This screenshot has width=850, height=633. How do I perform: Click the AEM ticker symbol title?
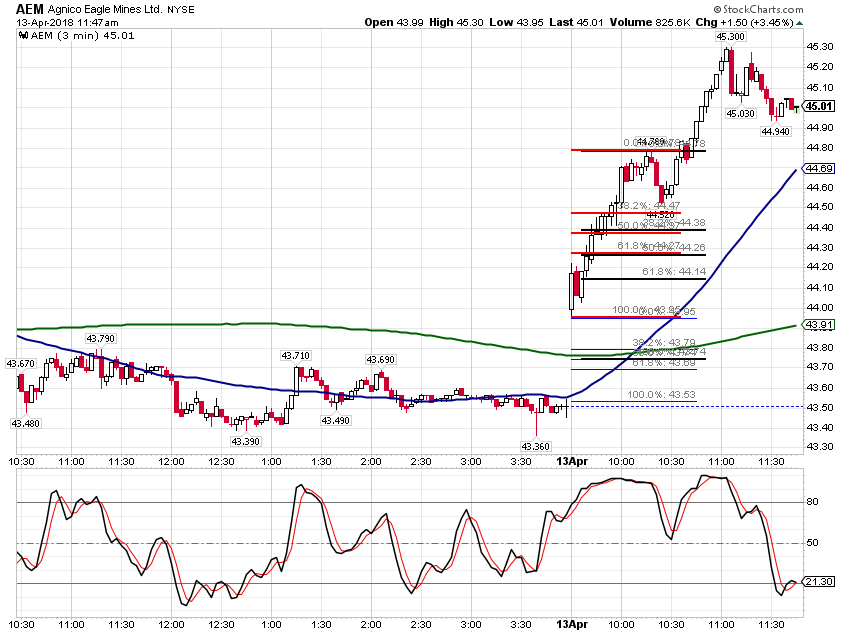29,9
